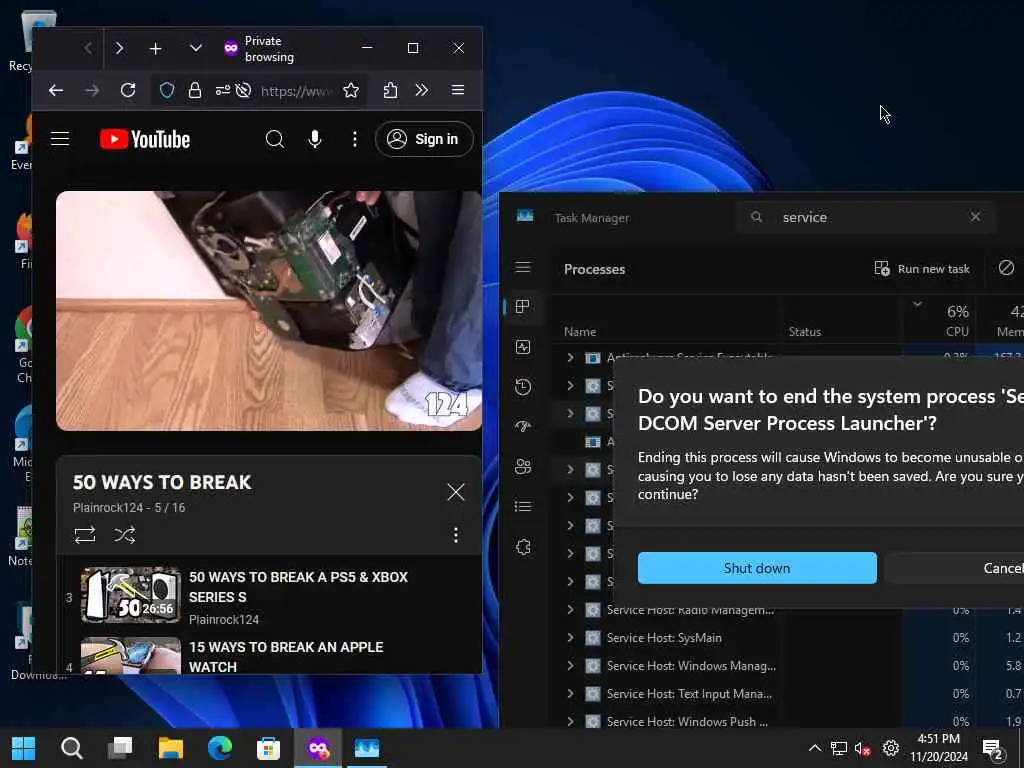Go back in browser navigation
The width and height of the screenshot is (1024, 768).
(56, 90)
